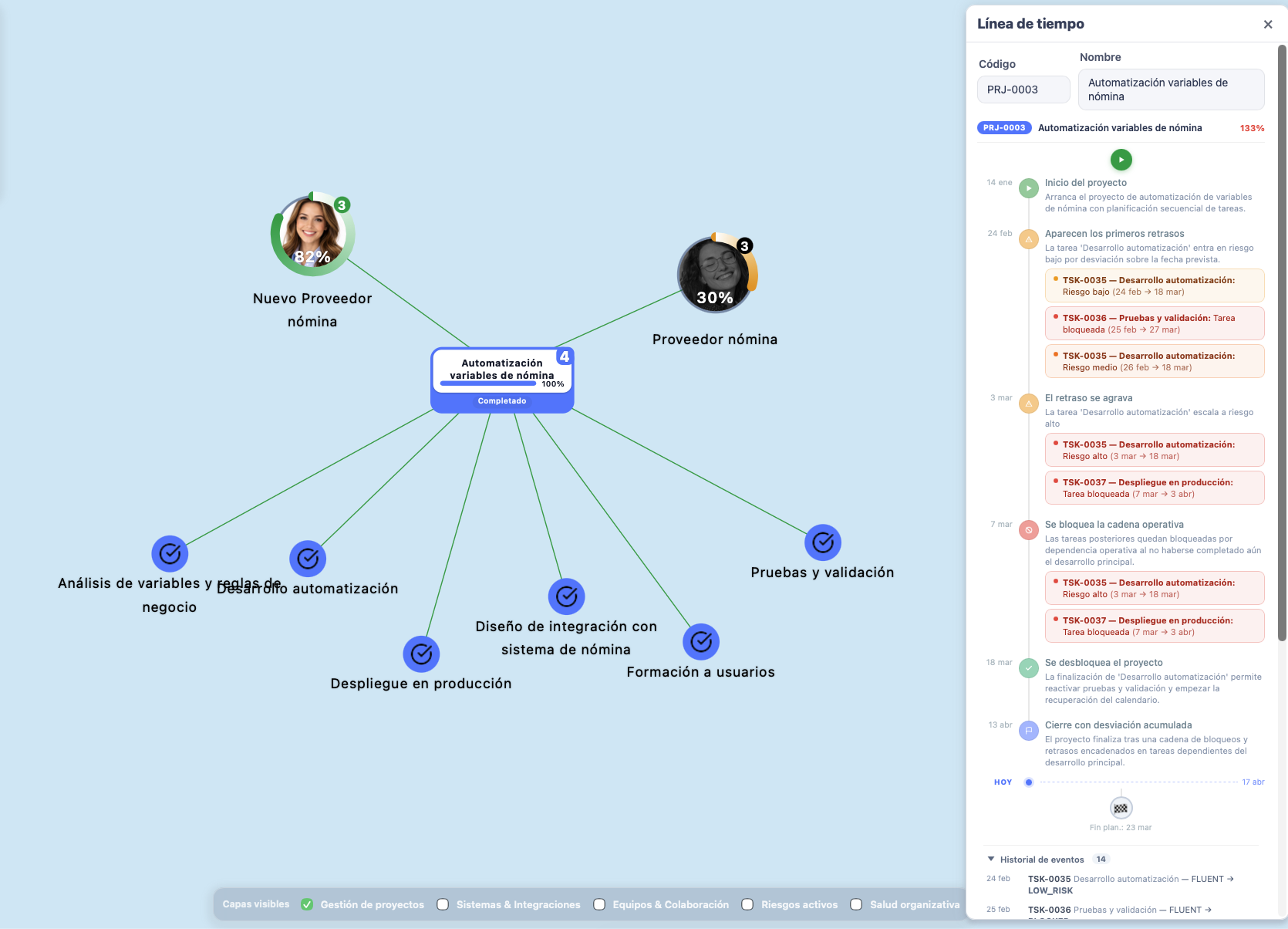Click the HOY marker dot on the timeline
The height and width of the screenshot is (929, 1288).
(x=1028, y=782)
